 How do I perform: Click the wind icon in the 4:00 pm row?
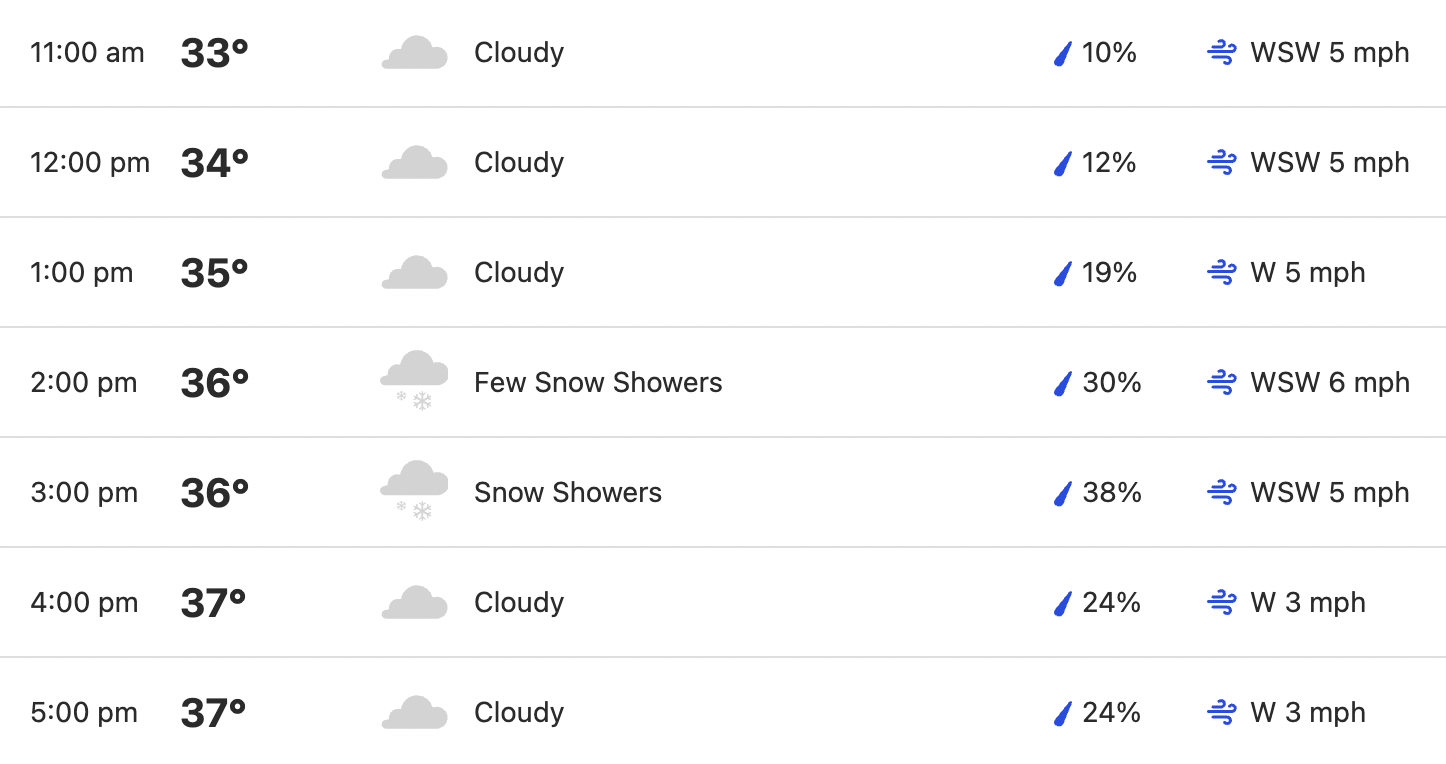1222,602
